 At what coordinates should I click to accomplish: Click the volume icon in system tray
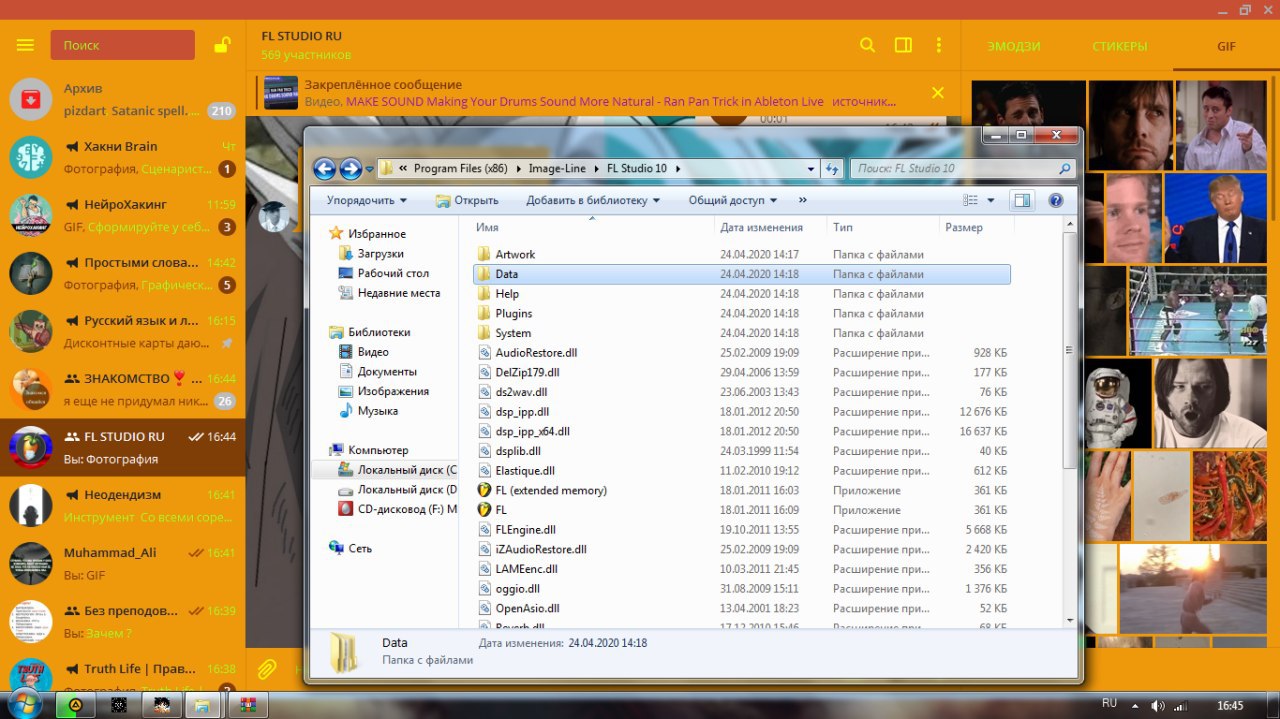tap(1157, 705)
